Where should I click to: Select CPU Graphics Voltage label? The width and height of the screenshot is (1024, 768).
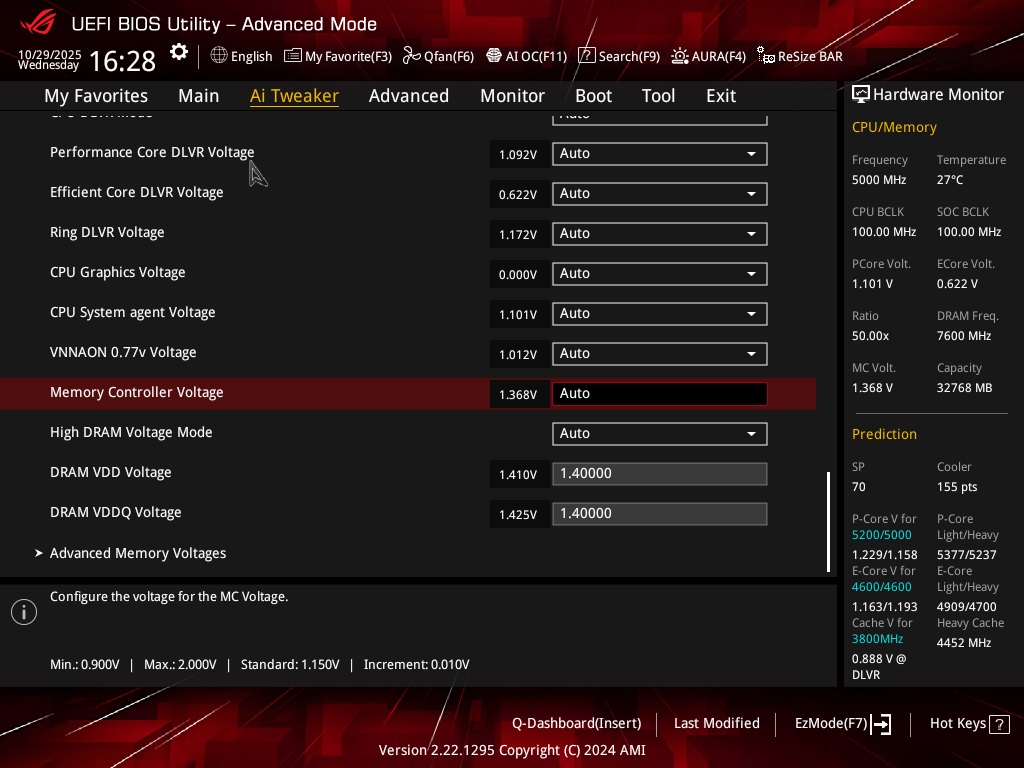tap(118, 272)
